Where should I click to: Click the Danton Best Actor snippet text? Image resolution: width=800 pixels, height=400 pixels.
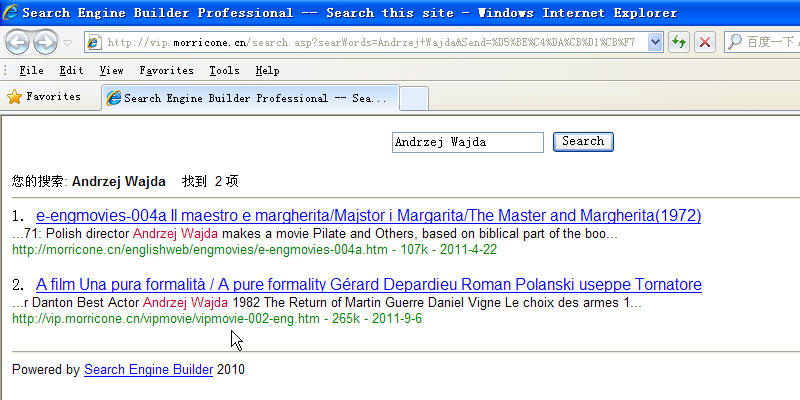coord(327,303)
